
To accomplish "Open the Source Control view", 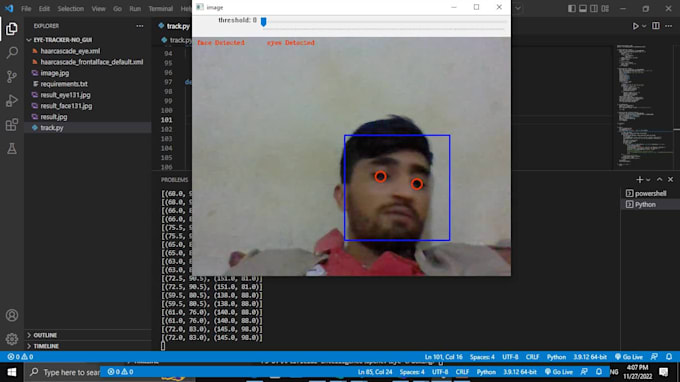I will (x=12, y=77).
